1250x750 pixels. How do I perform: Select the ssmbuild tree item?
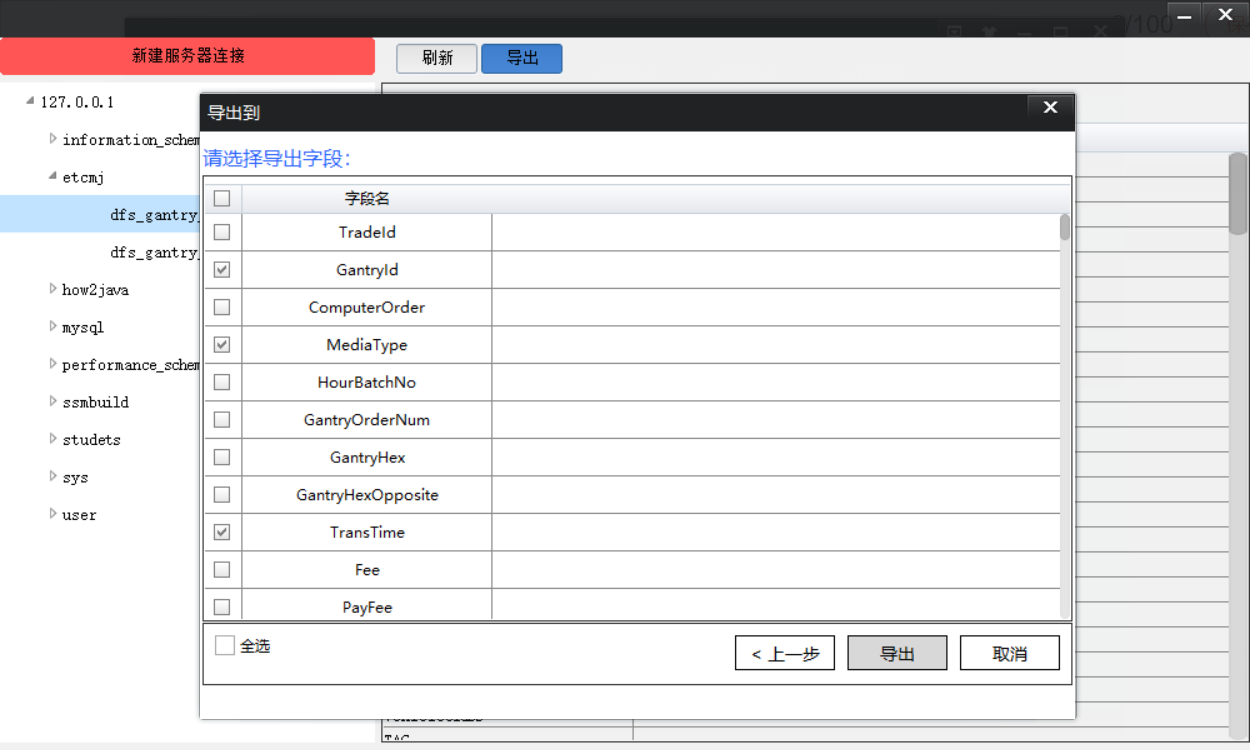(95, 403)
